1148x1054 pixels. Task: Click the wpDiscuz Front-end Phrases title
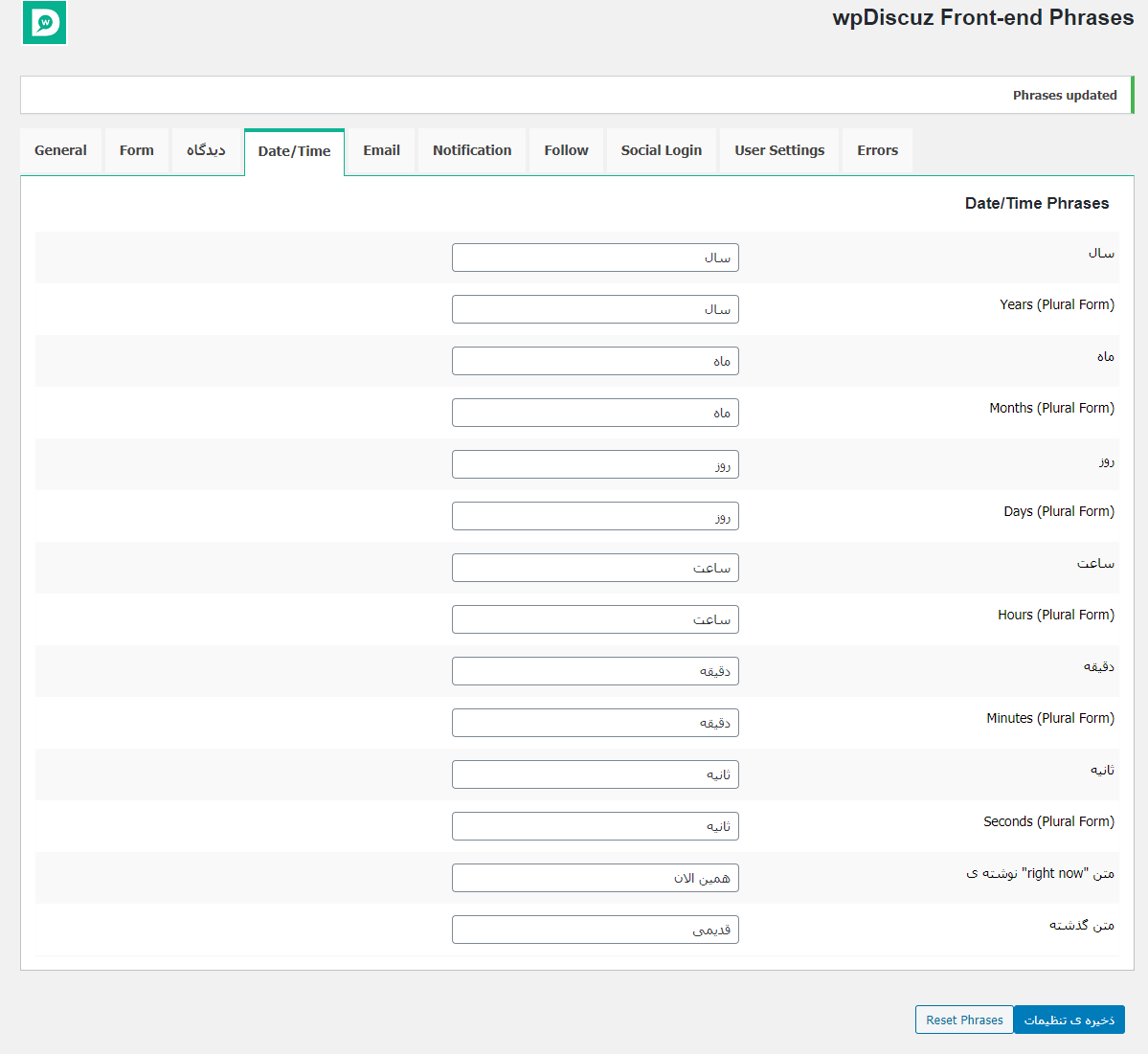click(x=982, y=17)
